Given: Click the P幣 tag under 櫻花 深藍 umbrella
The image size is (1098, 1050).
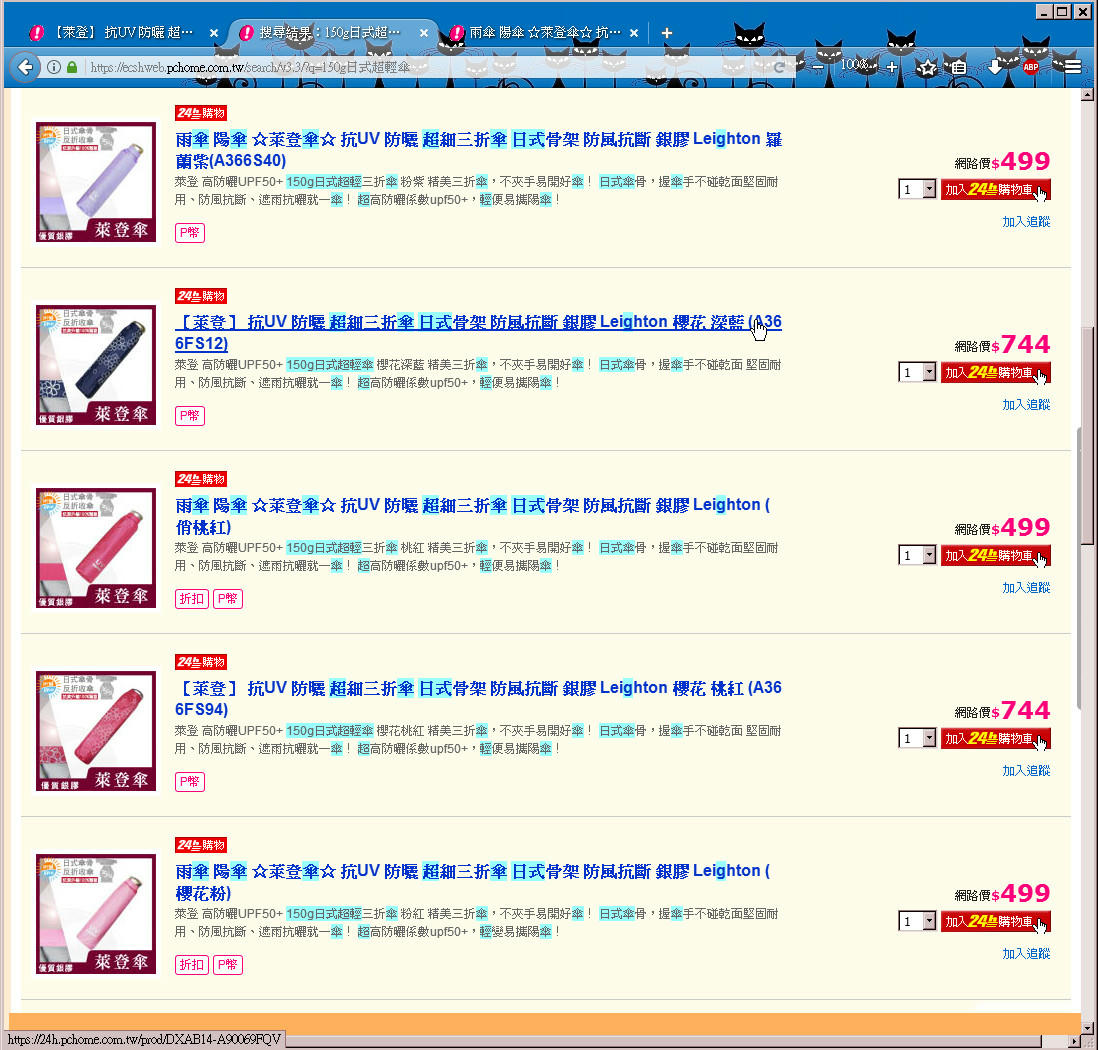Looking at the screenshot, I should (190, 415).
